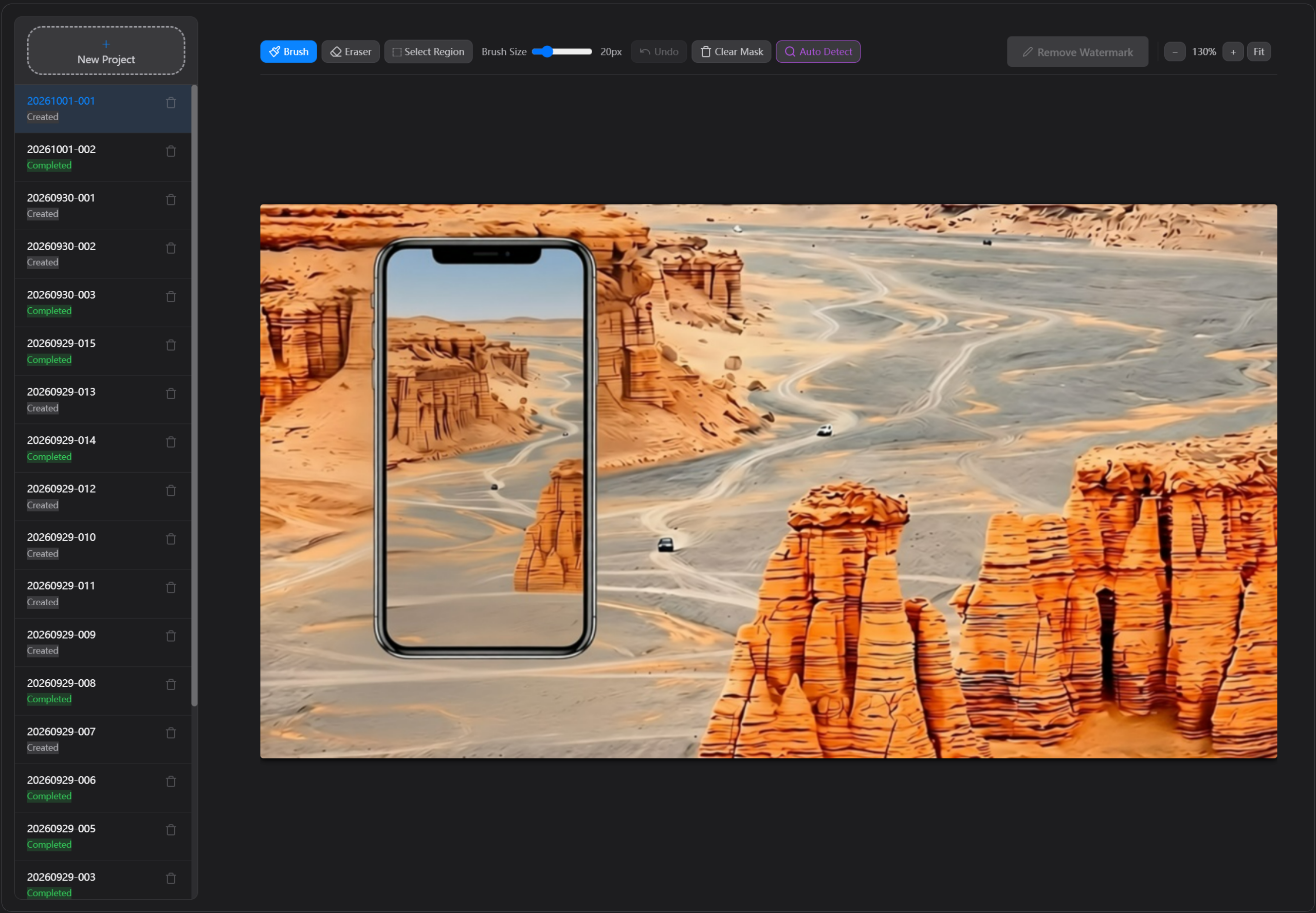This screenshot has width=1316, height=913.
Task: Open project 20261001-002
Action: pyautogui.click(x=103, y=157)
